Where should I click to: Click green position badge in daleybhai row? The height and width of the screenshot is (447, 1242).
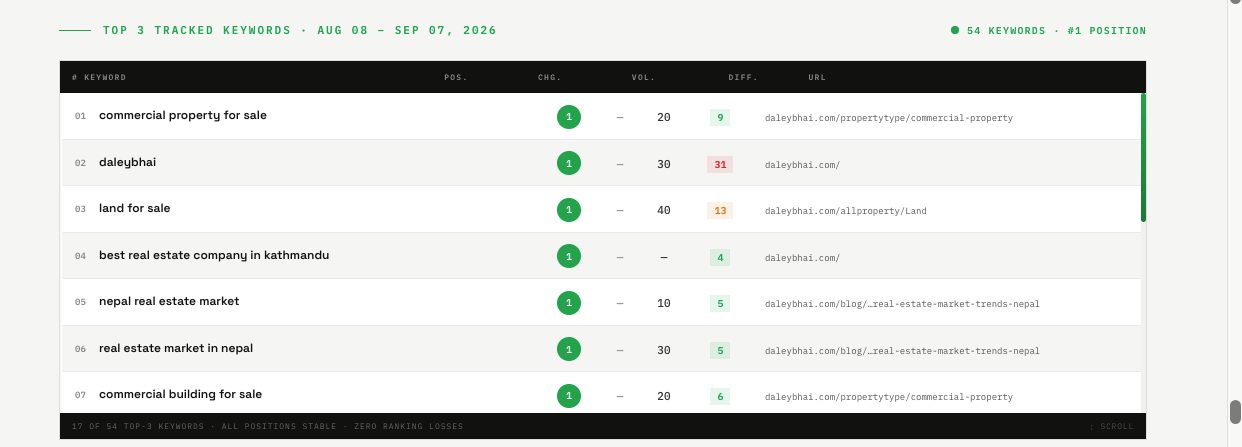569,163
